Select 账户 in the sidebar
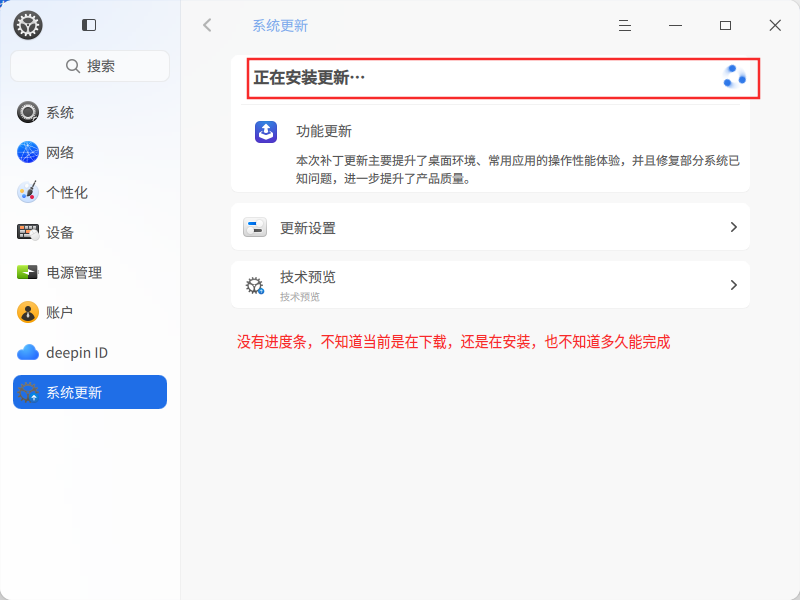 (x=59, y=312)
